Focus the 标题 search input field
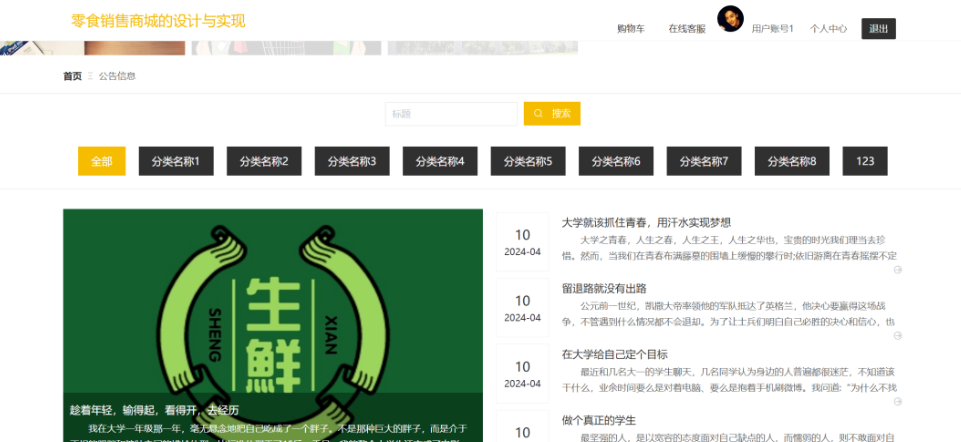The height and width of the screenshot is (442, 961). (451, 113)
